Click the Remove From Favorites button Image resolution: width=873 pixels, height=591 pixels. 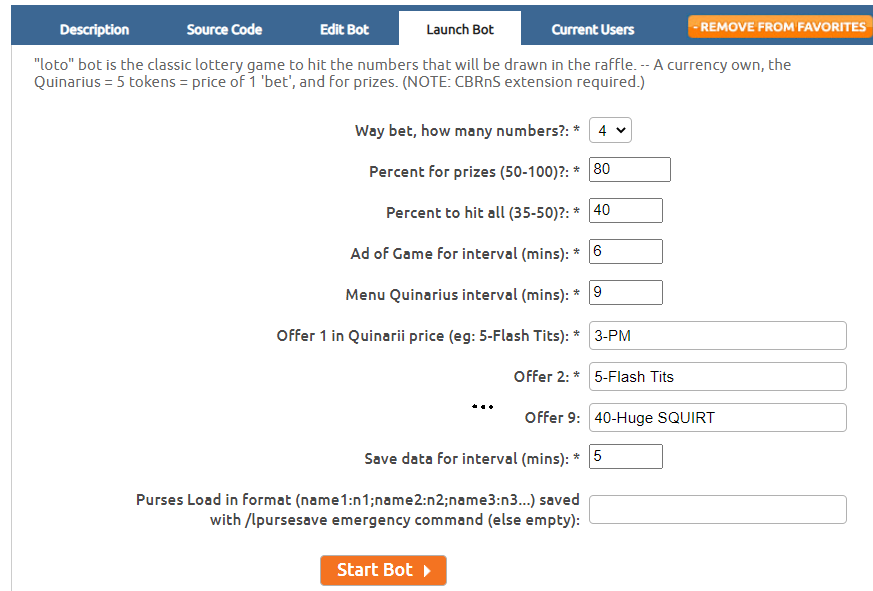click(x=779, y=27)
